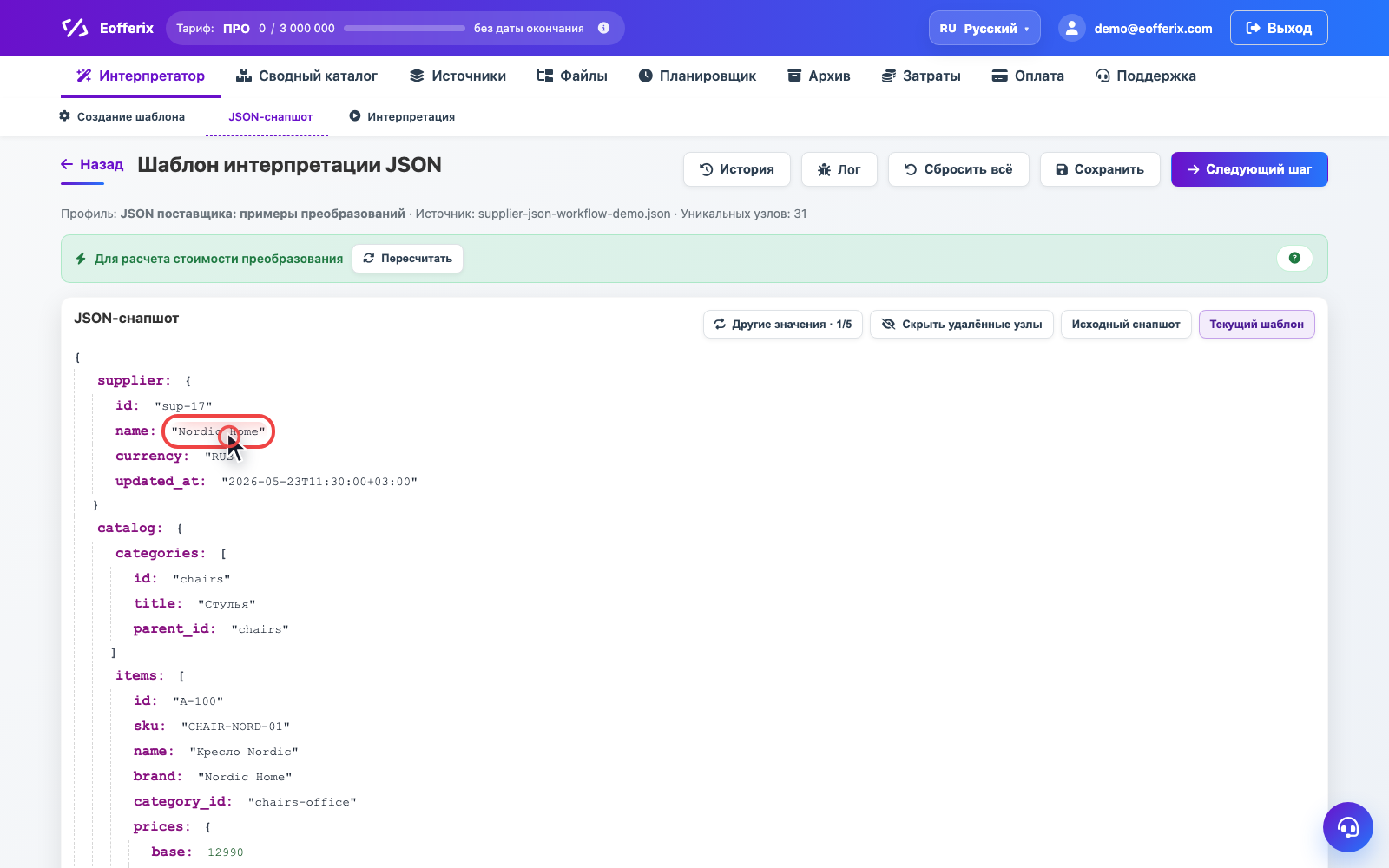Select the value "chairs-office"

point(302,802)
